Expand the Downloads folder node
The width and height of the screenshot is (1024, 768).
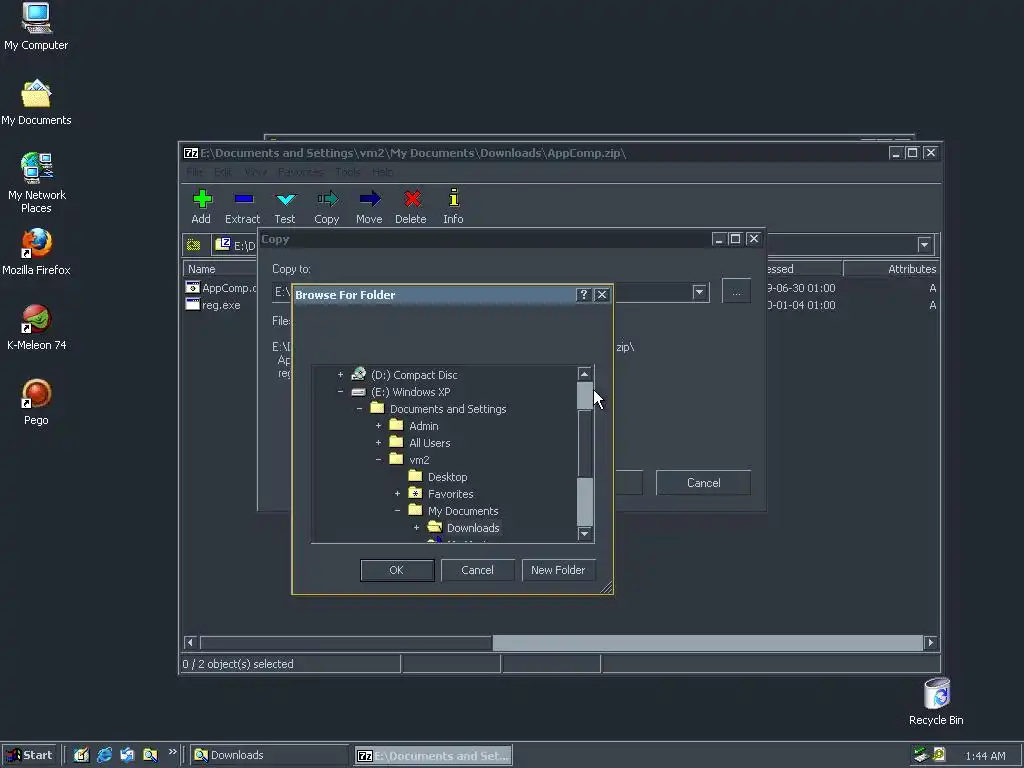coord(416,528)
